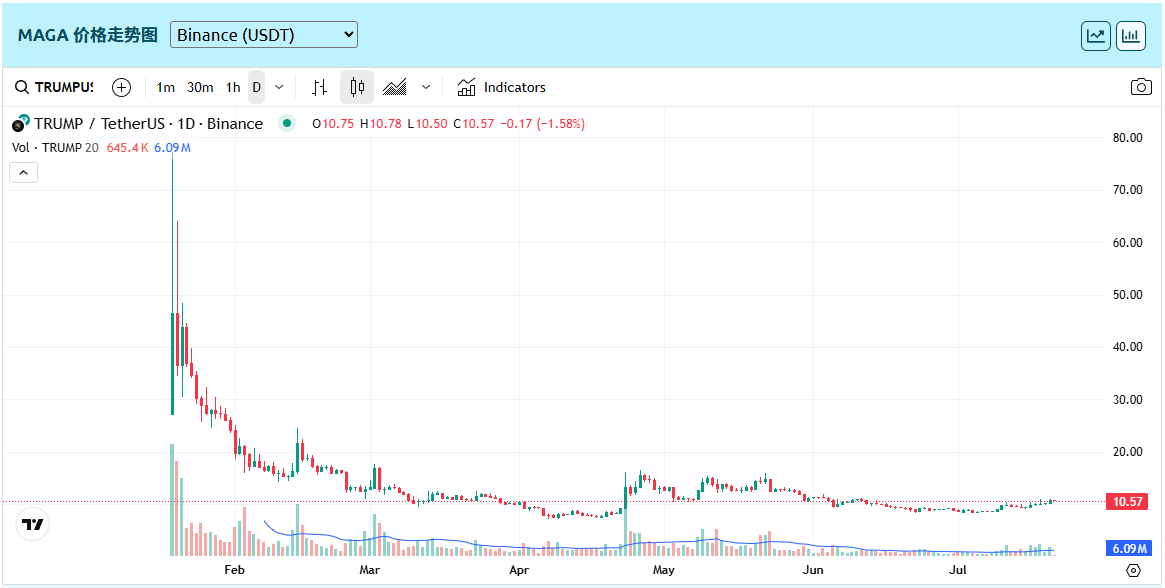This screenshot has height=588, width=1165.
Task: Select the 1m time interval
Action: [166, 87]
